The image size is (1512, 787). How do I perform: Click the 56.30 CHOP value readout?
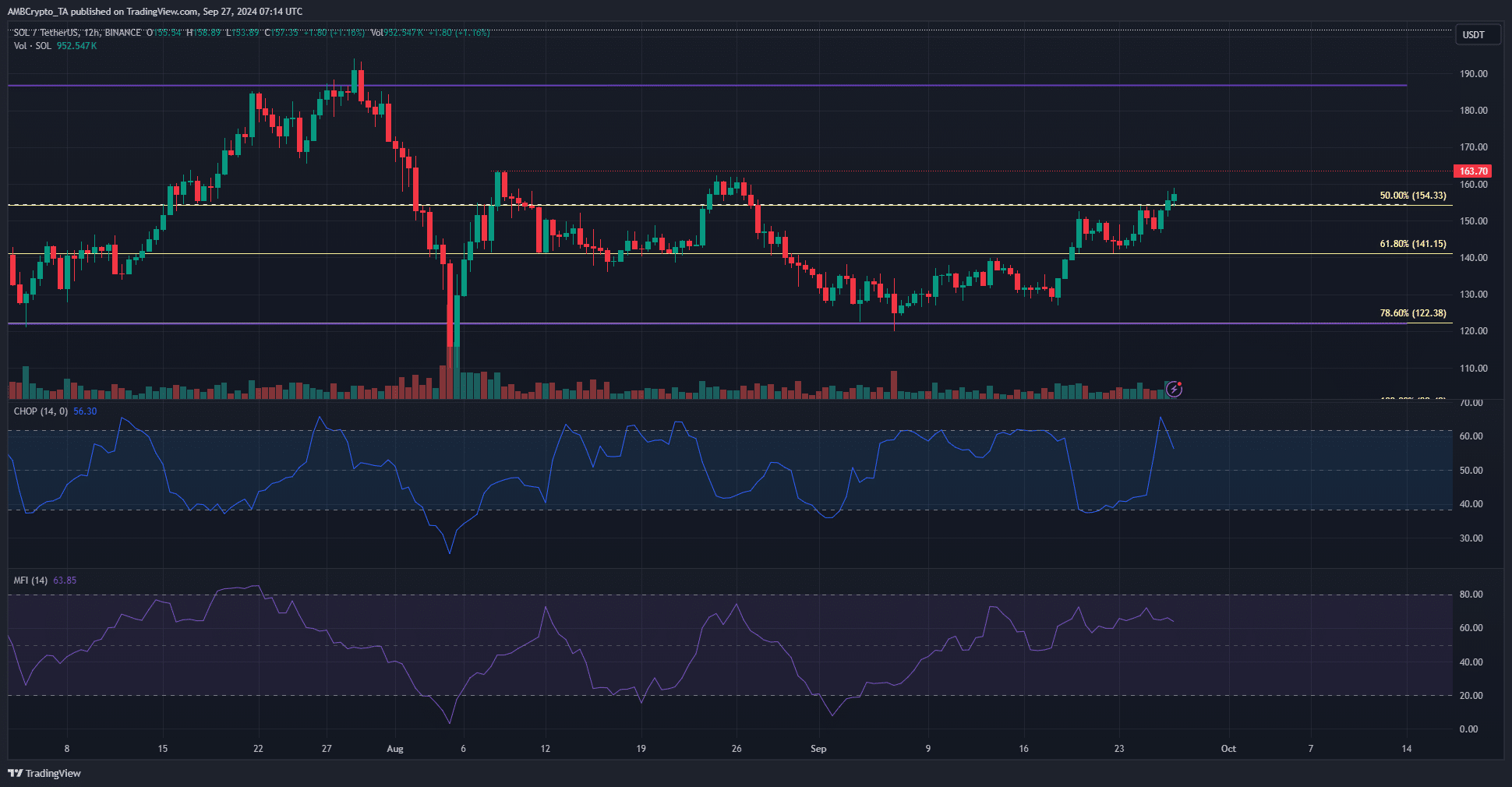click(85, 411)
